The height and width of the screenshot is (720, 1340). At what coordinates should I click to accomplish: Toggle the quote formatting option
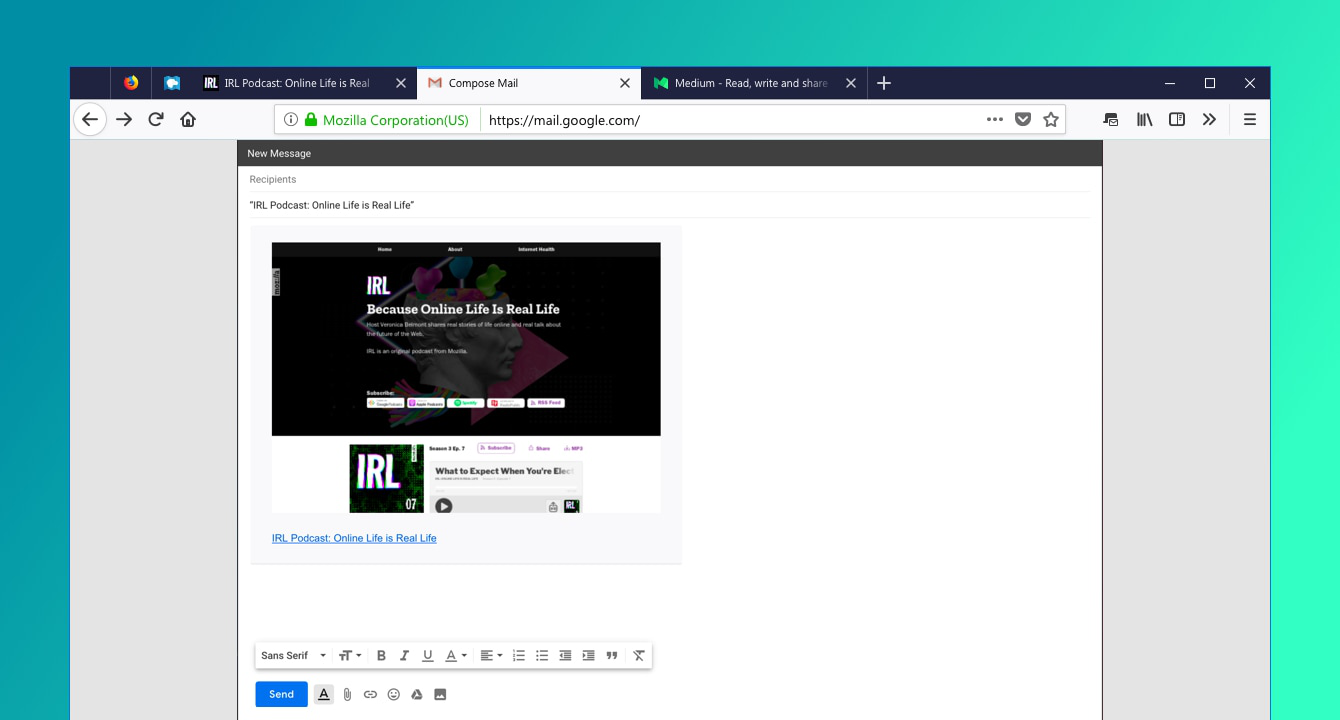click(611, 655)
